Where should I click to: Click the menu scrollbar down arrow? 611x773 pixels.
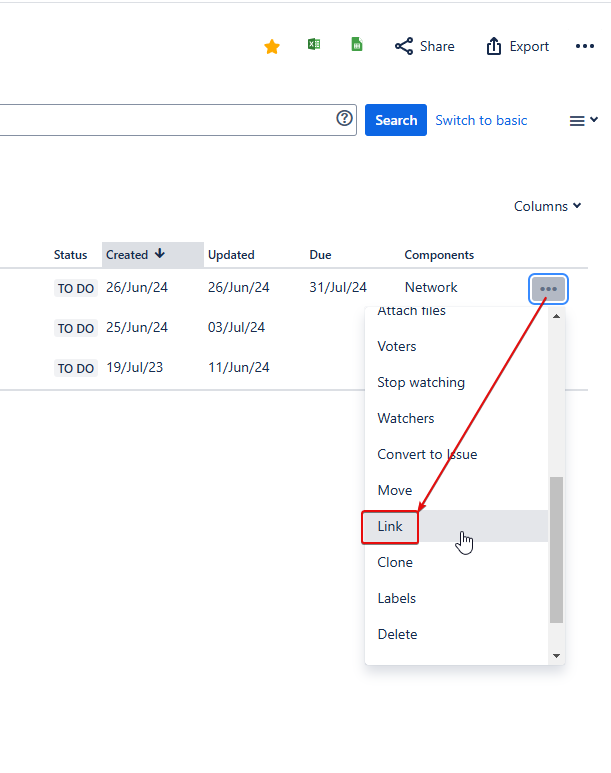(x=556, y=656)
